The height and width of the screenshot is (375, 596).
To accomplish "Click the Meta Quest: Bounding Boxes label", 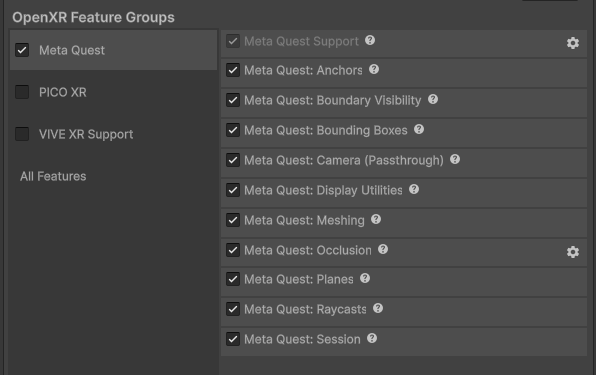I will [326, 130].
